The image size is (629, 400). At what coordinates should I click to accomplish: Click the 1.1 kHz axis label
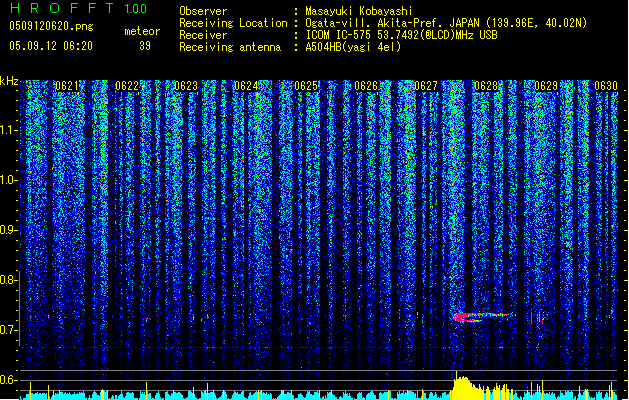[9, 130]
